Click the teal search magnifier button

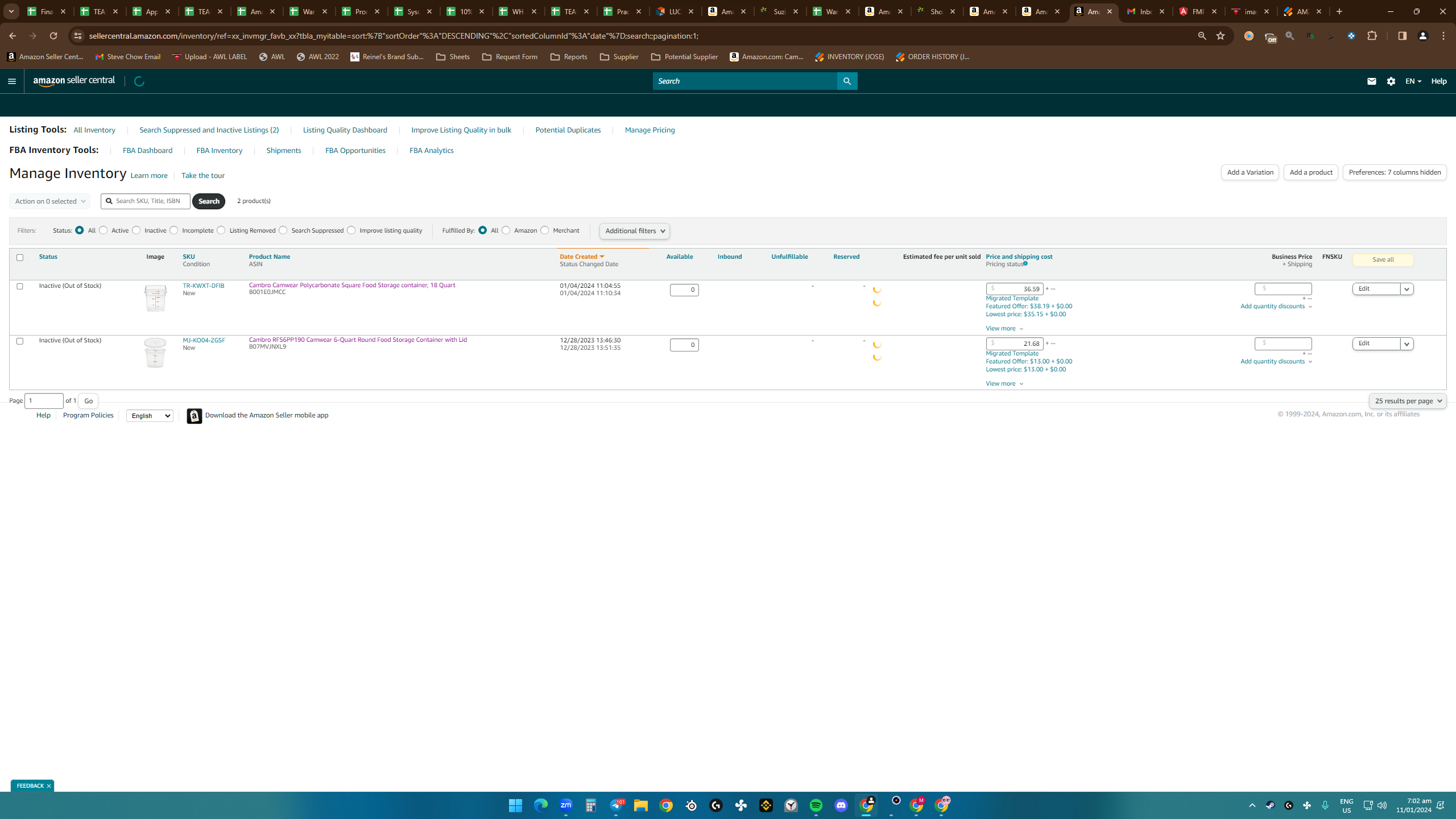pyautogui.click(x=847, y=81)
